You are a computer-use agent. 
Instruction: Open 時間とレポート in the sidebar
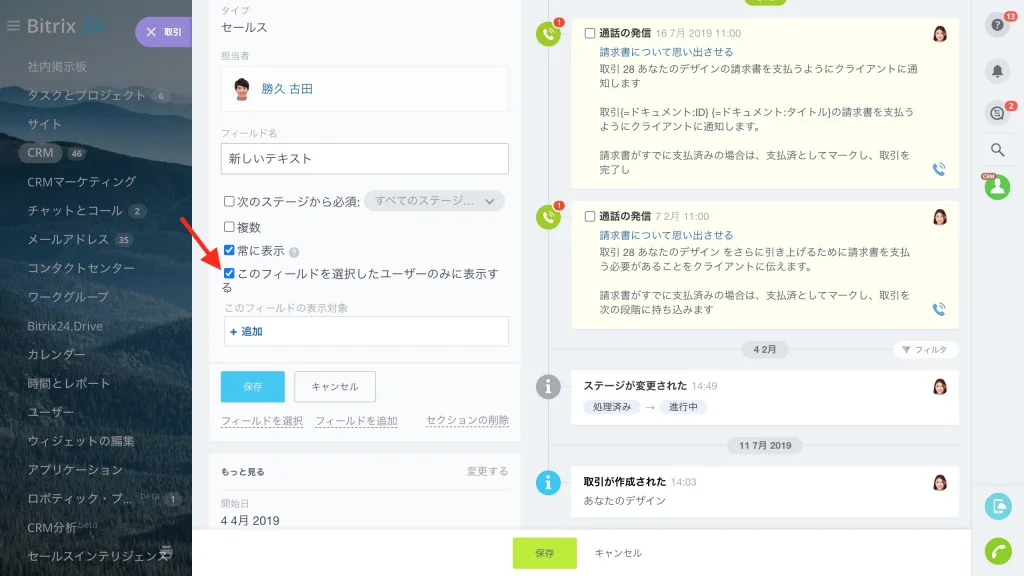(69, 383)
